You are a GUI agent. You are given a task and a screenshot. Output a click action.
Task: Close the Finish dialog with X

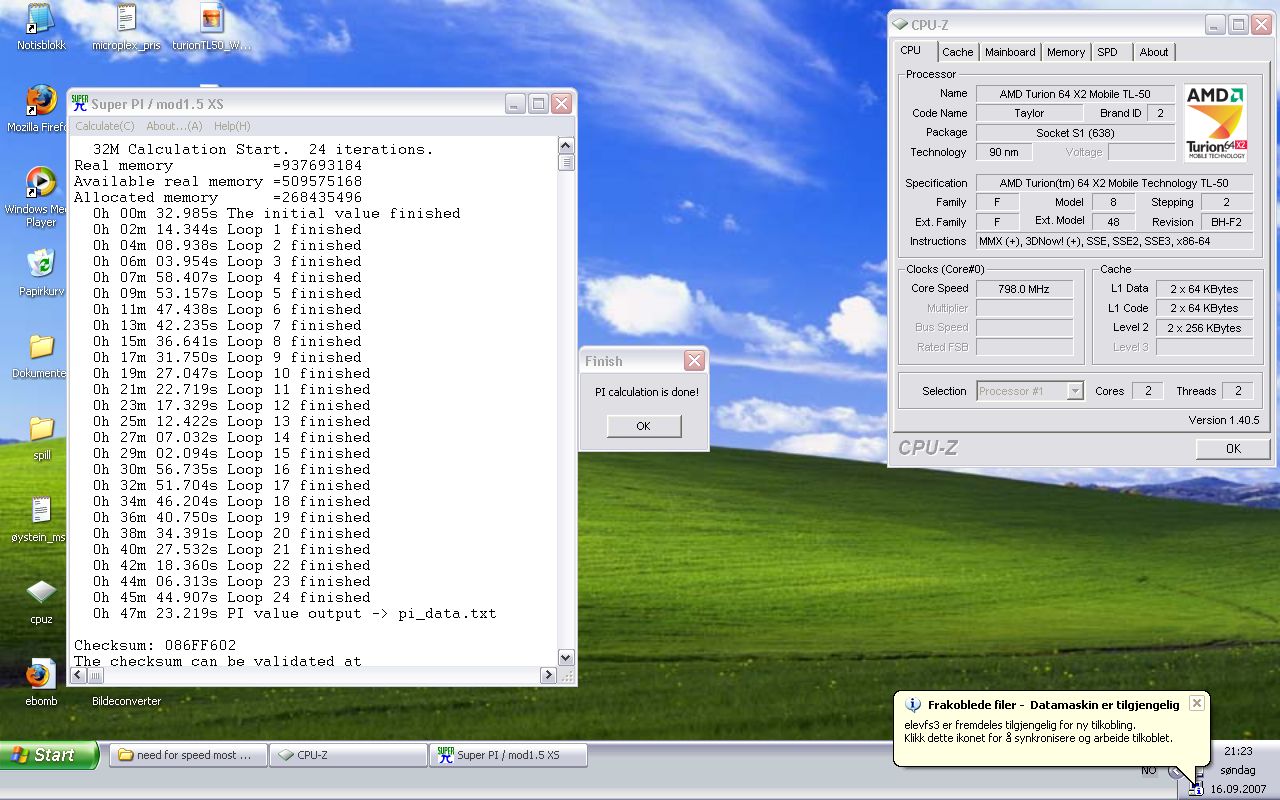pos(694,361)
